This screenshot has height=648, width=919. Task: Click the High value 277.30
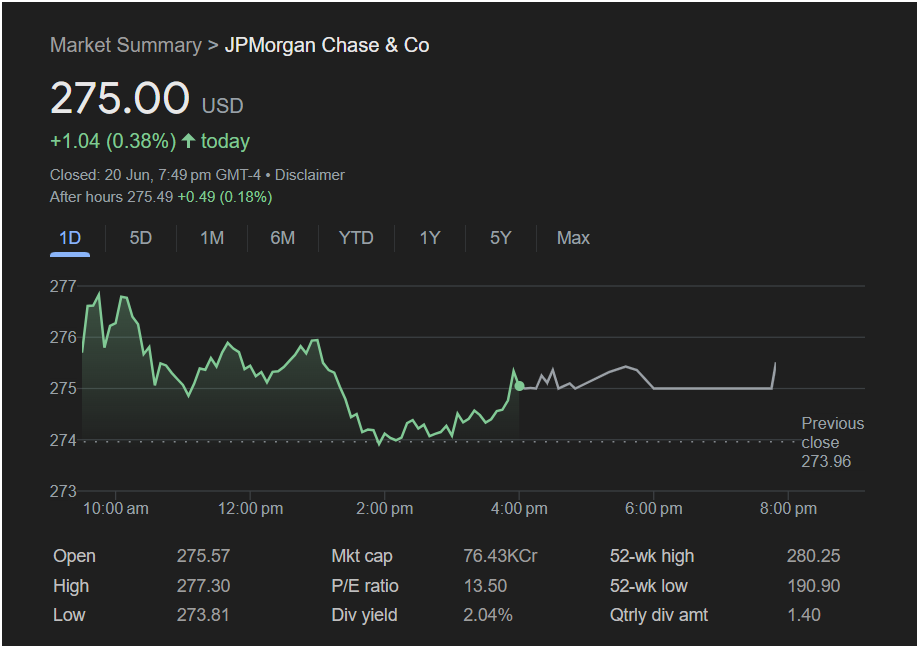point(203,586)
